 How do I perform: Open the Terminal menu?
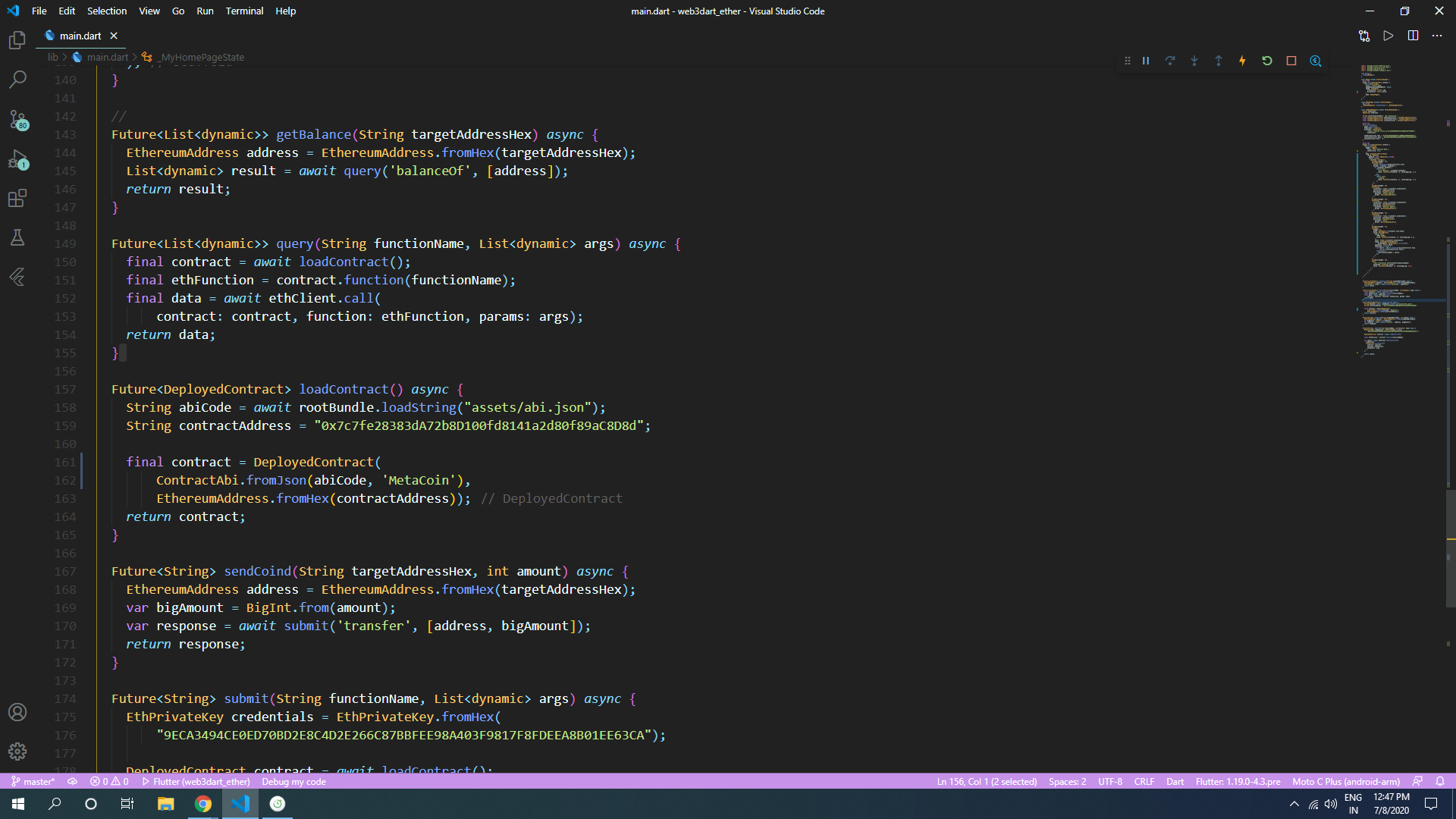244,11
